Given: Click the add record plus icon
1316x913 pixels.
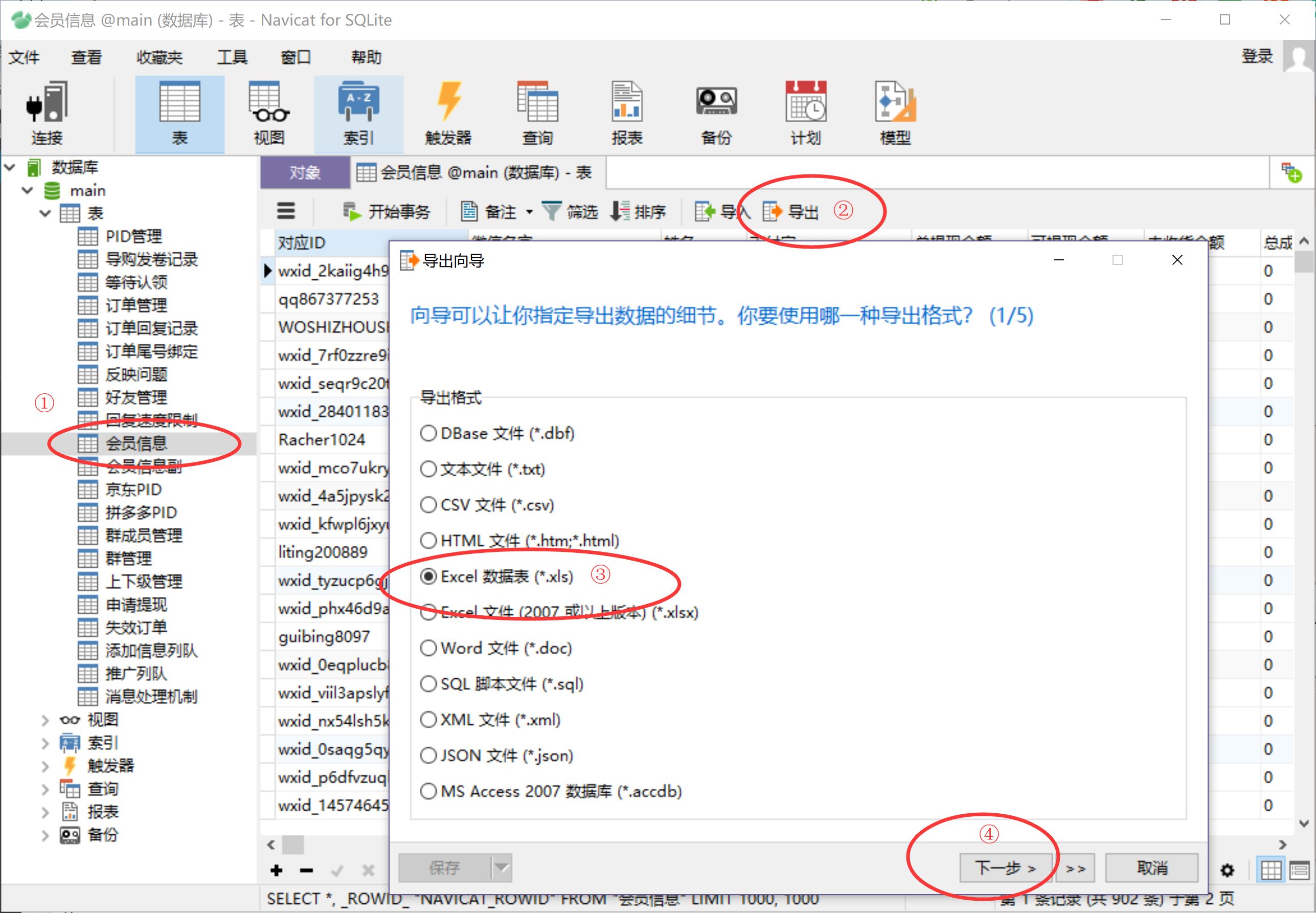Looking at the screenshot, I should coord(277,870).
